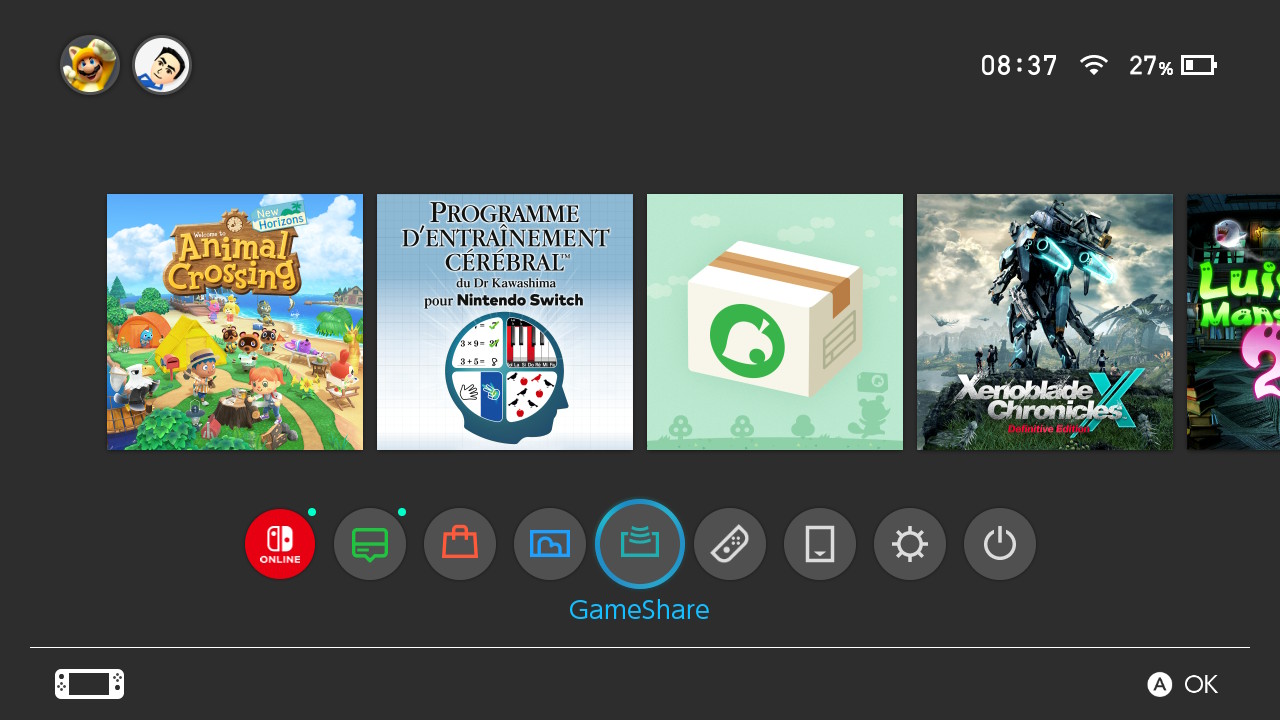Click the battery level icon

pyautogui.click(x=1199, y=65)
